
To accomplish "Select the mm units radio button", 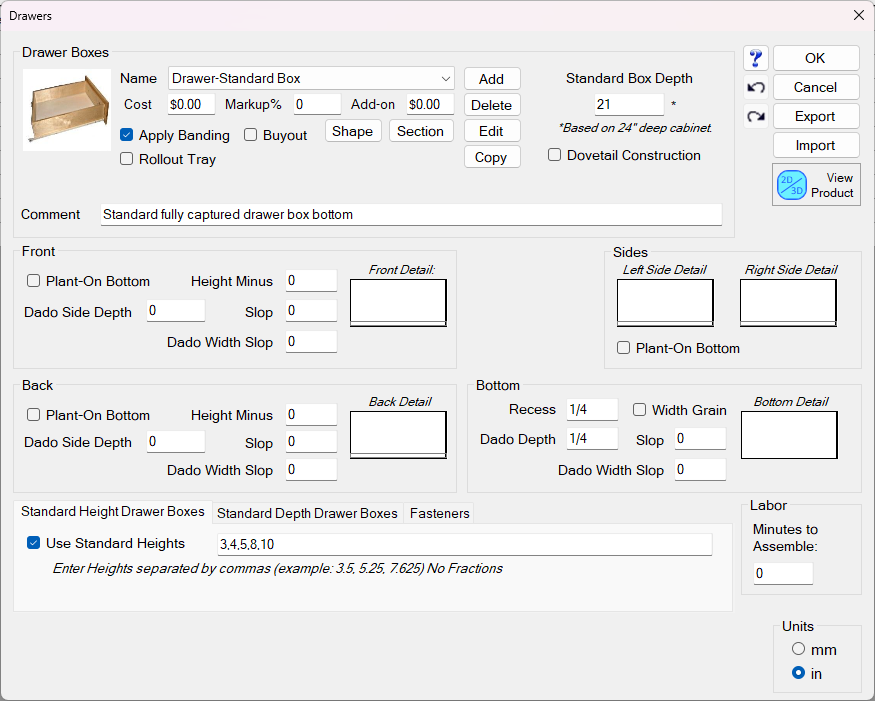I will coord(798,649).
